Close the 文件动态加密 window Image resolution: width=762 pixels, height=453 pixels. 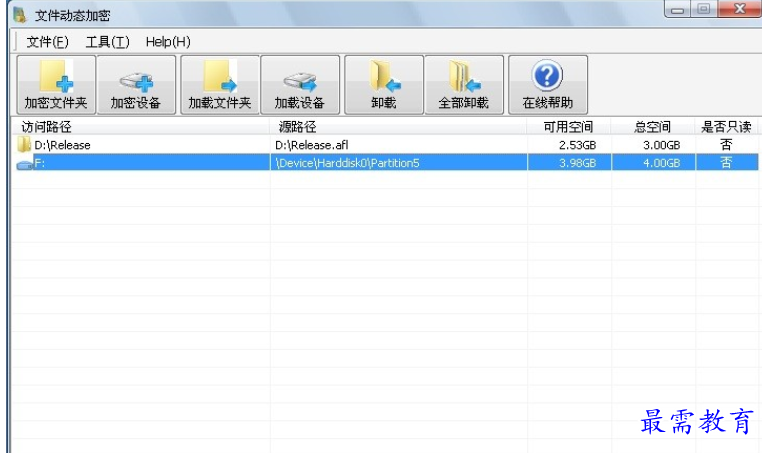[x=739, y=9]
